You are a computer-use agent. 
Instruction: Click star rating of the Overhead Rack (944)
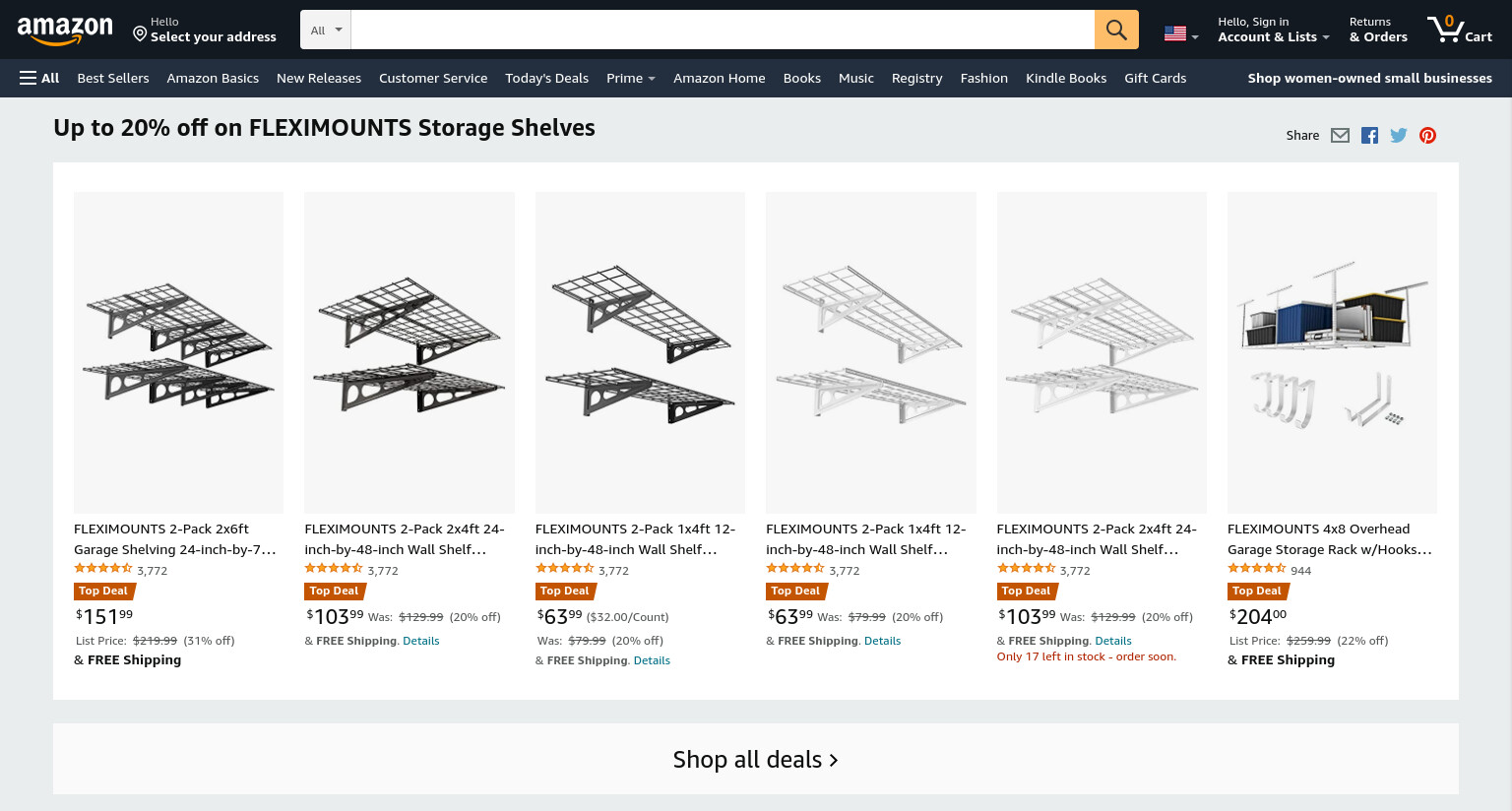[x=1257, y=569]
